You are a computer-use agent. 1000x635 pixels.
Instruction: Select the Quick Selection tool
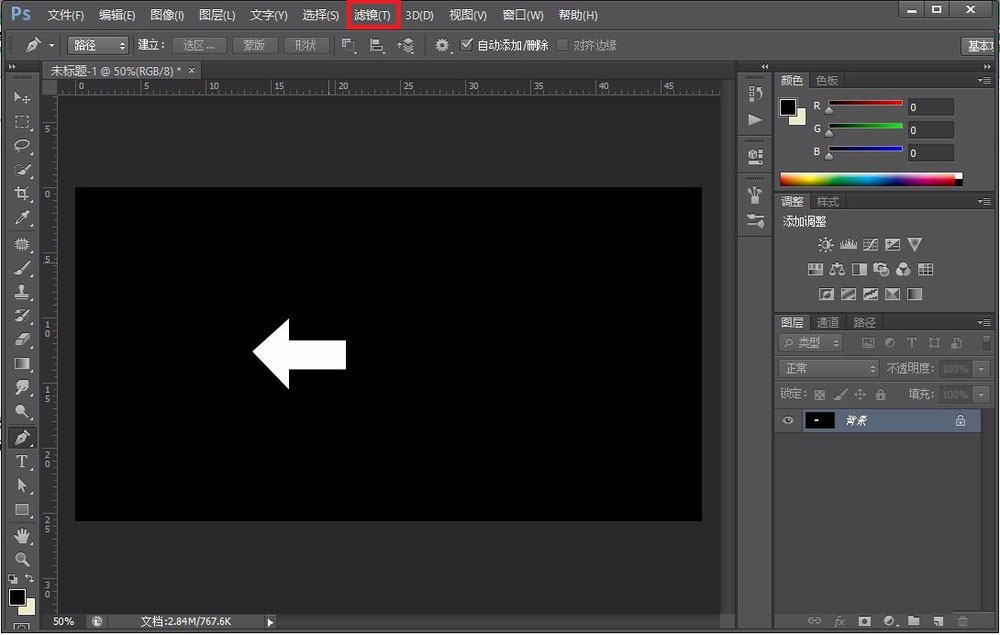point(22,170)
